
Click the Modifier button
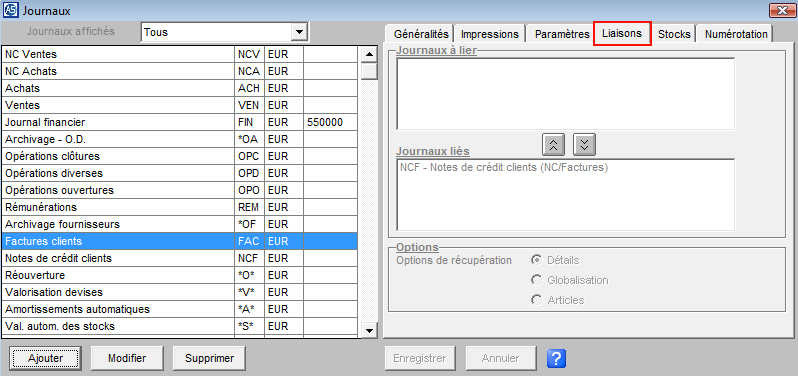[127, 358]
